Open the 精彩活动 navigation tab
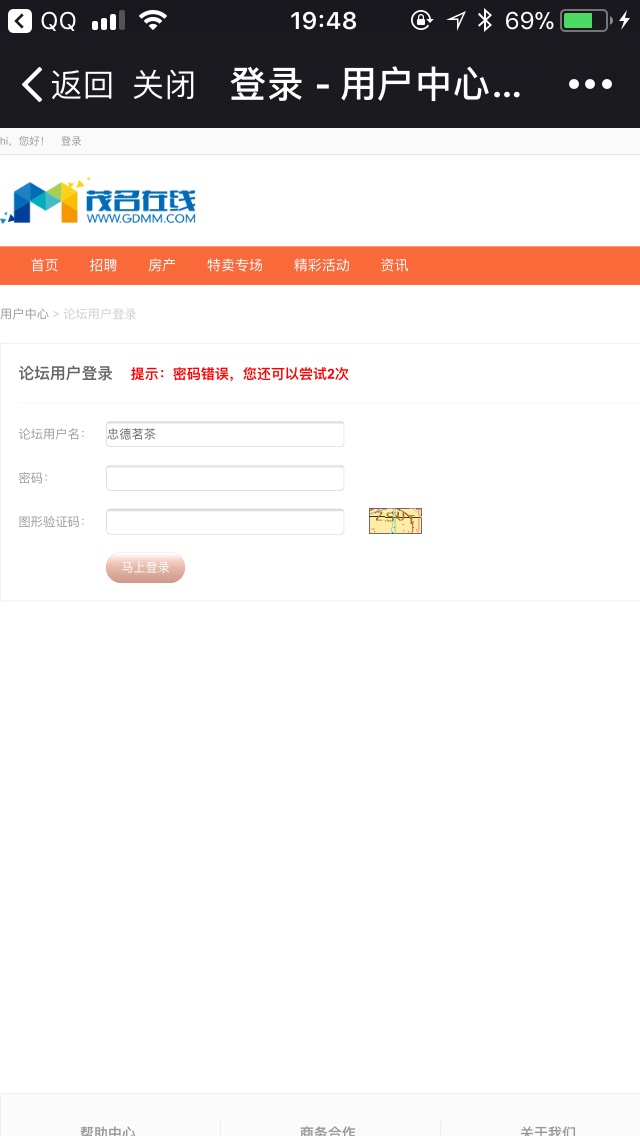 coord(322,265)
